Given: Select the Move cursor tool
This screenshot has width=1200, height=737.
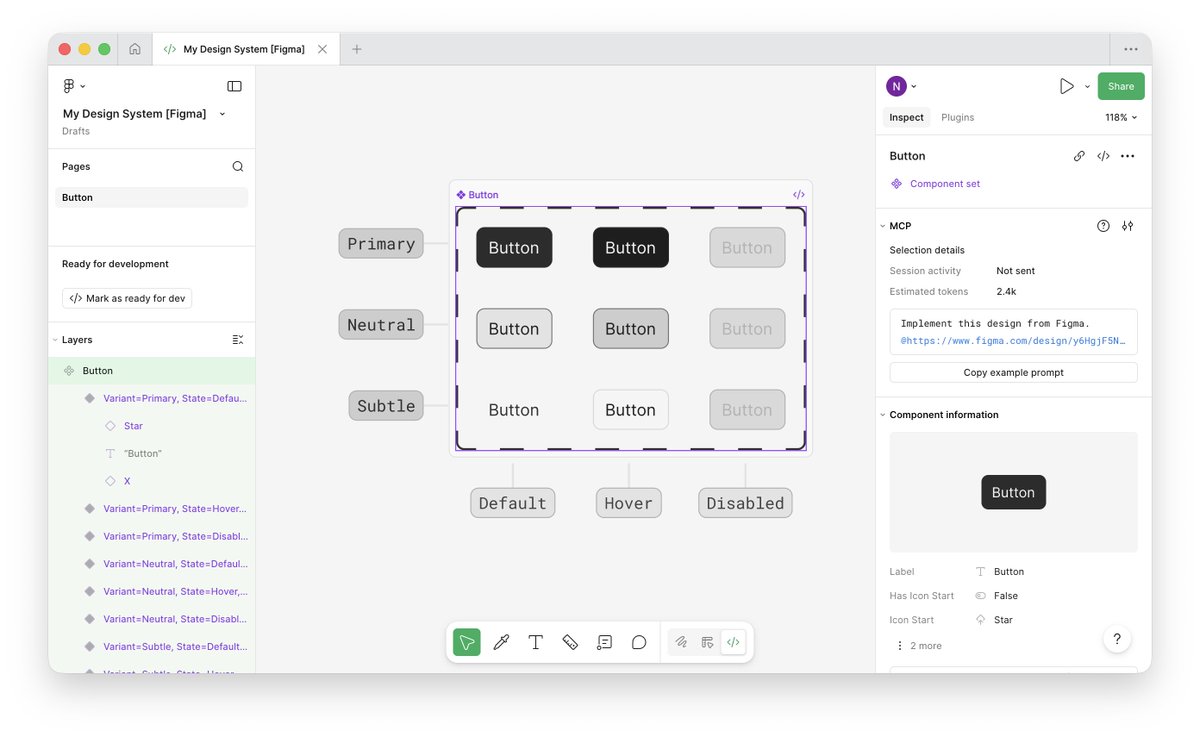Looking at the screenshot, I should tap(467, 642).
